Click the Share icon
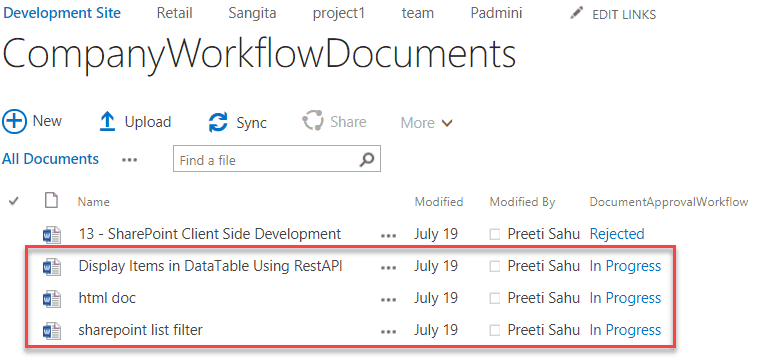The height and width of the screenshot is (361, 774). [x=313, y=121]
